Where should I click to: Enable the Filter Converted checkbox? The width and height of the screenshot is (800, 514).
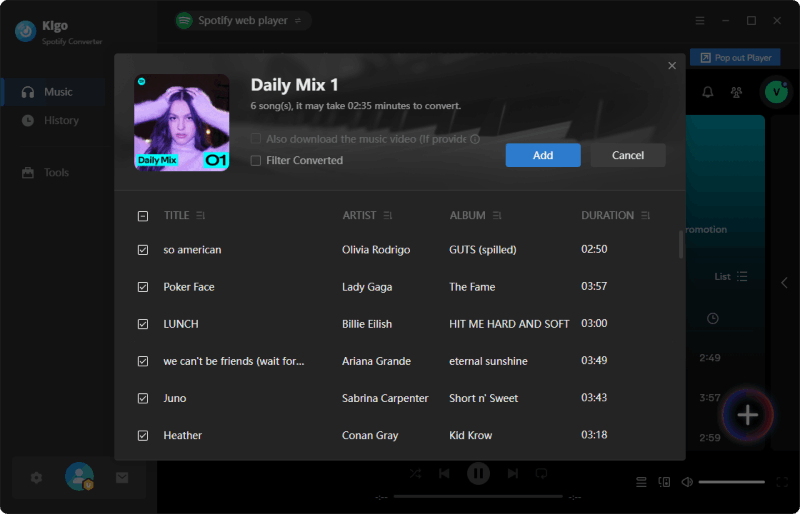(256, 160)
